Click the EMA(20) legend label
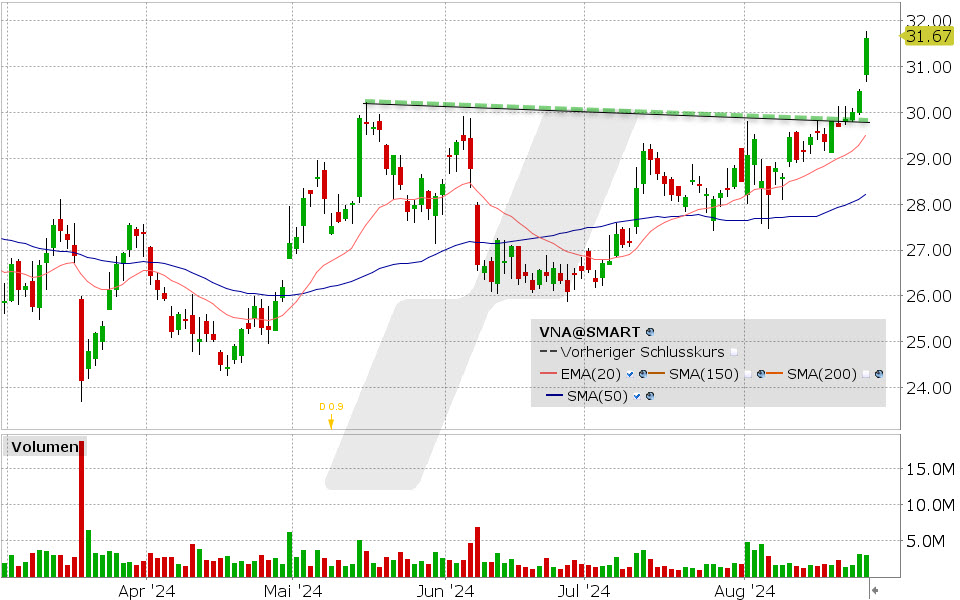Viewport: 960px width, 600px height. click(x=590, y=374)
